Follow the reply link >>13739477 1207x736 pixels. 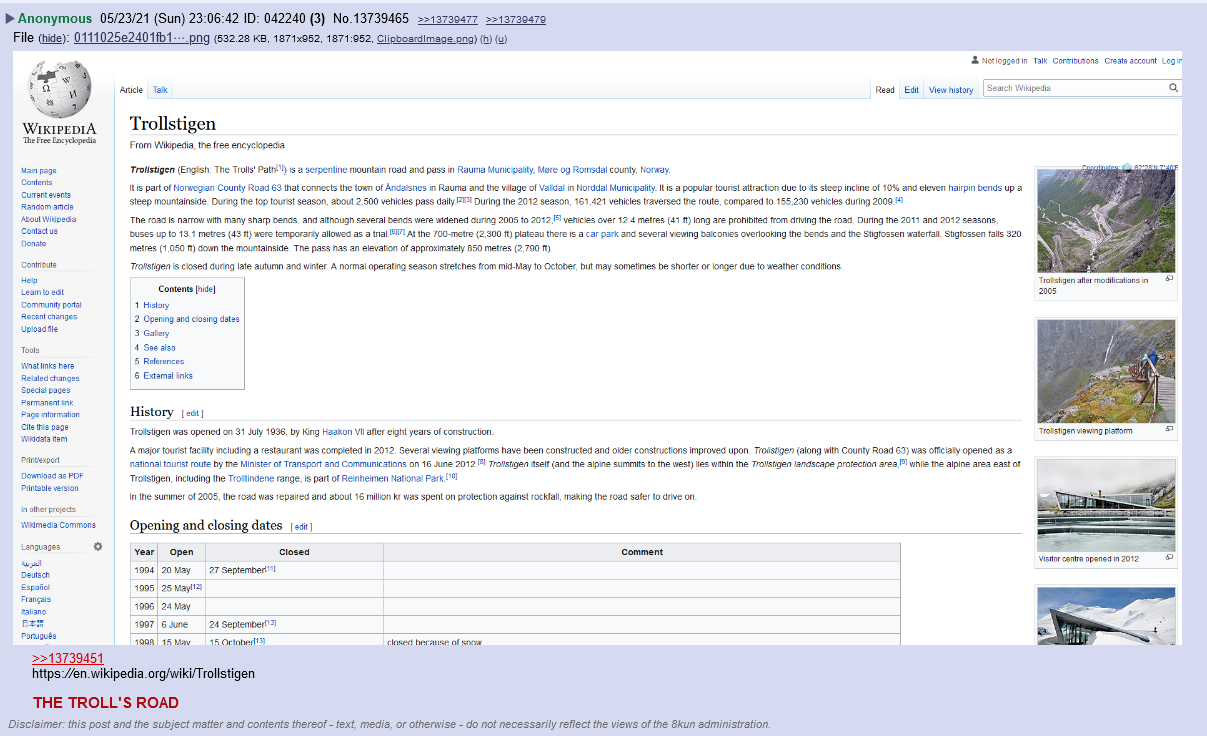447,20
